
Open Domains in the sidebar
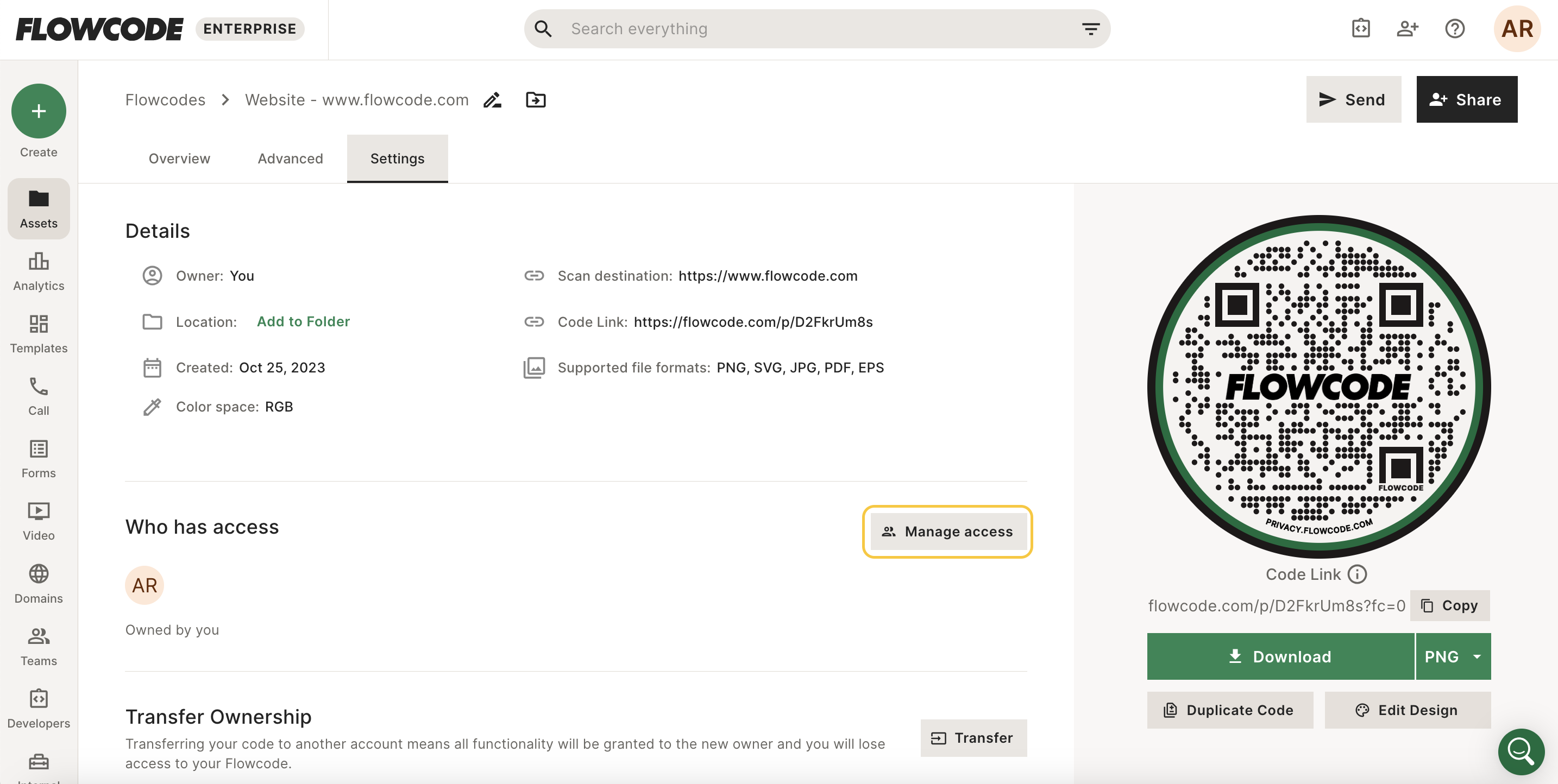tap(39, 585)
